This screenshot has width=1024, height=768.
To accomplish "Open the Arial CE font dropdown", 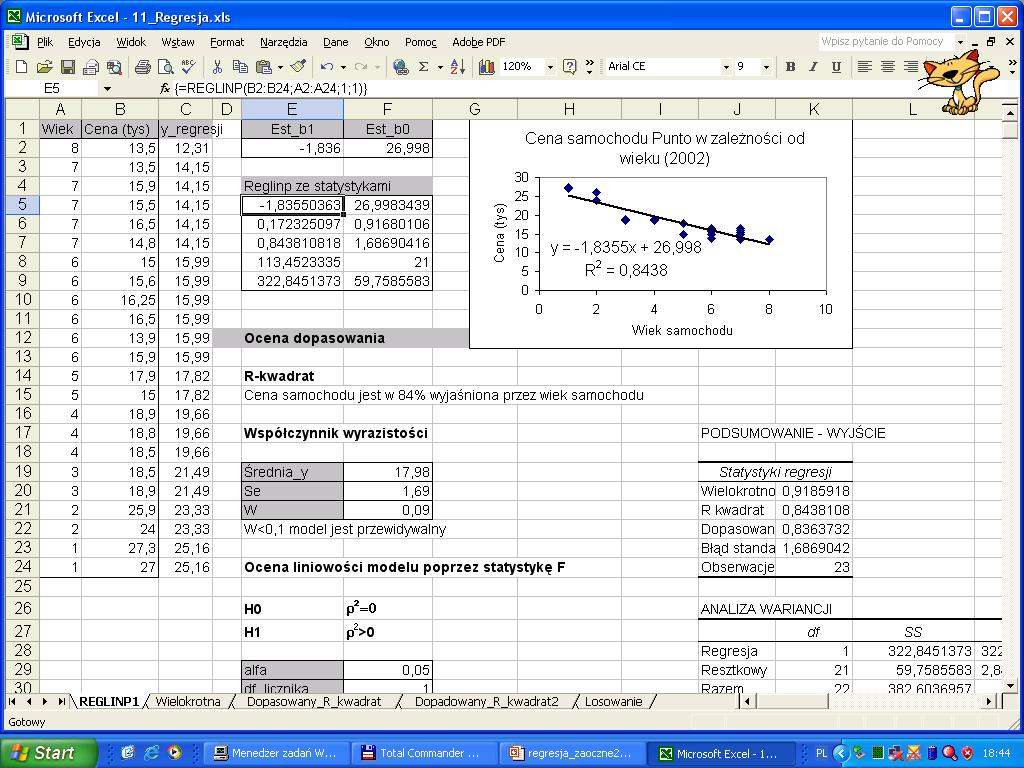I will pos(726,67).
